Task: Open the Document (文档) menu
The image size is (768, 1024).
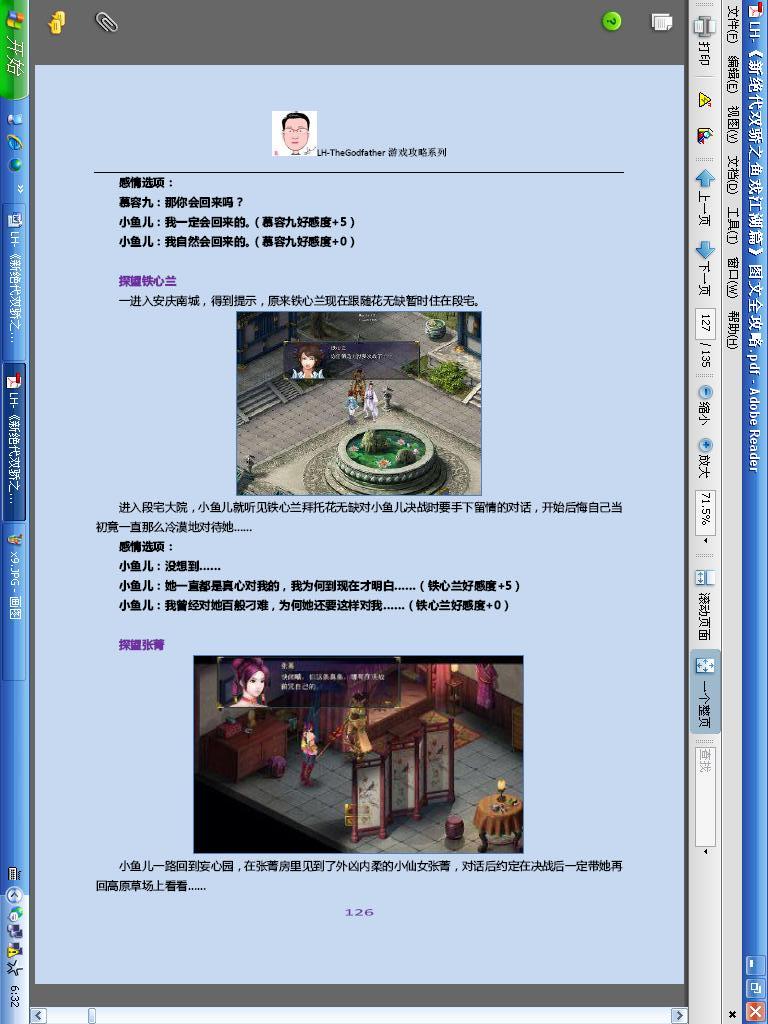Action: tap(733, 175)
